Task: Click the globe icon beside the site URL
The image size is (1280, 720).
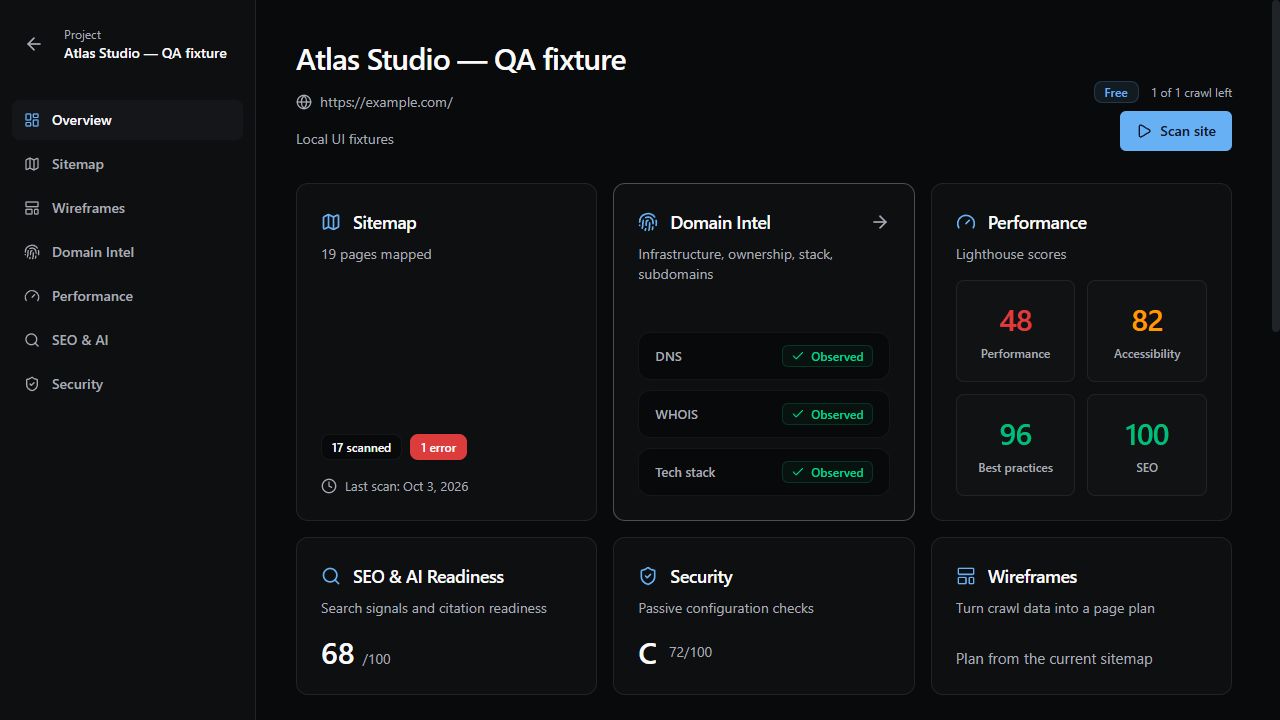Action: 304,102
